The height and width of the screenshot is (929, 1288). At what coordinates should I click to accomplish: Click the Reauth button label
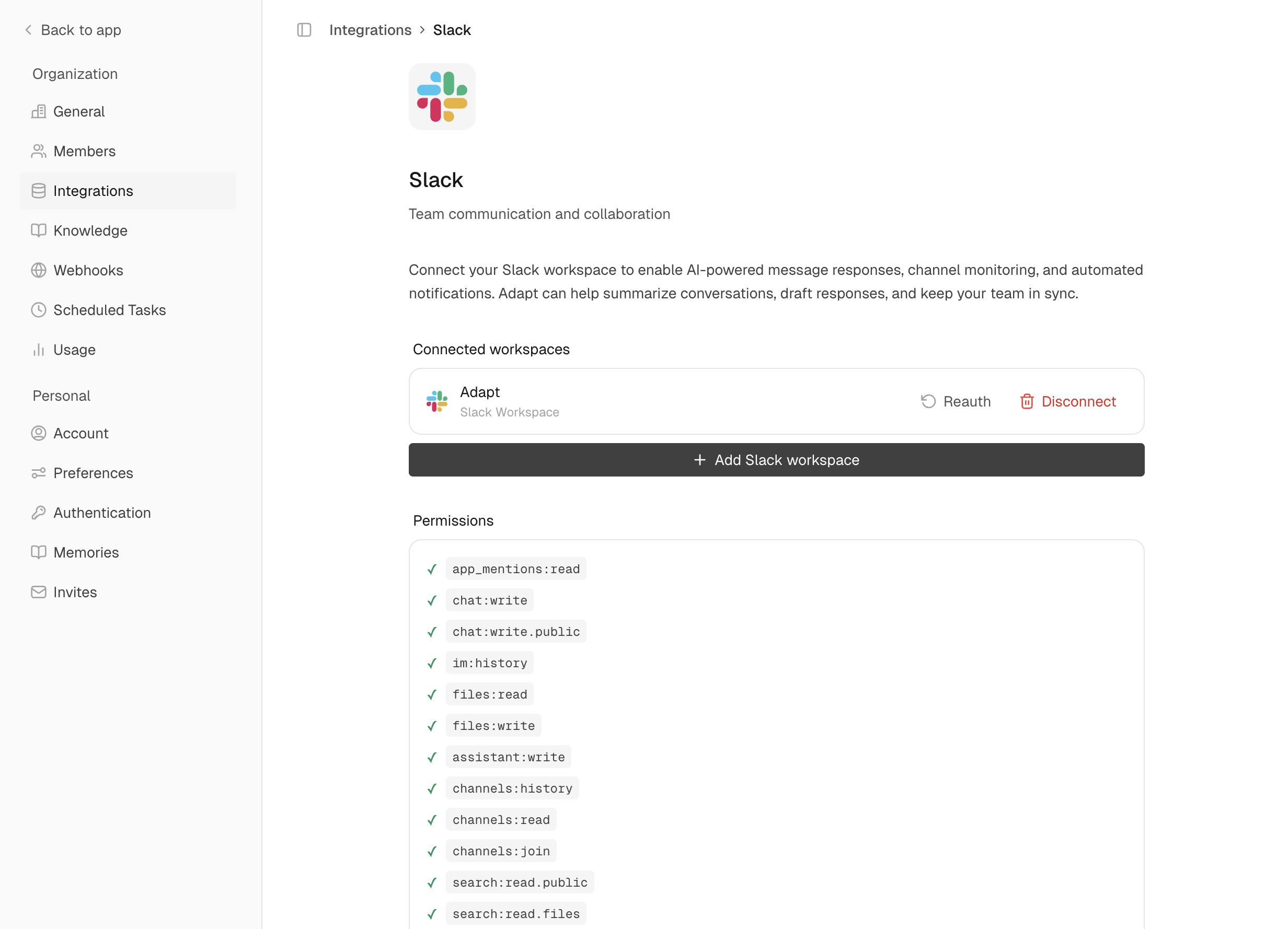pos(967,401)
